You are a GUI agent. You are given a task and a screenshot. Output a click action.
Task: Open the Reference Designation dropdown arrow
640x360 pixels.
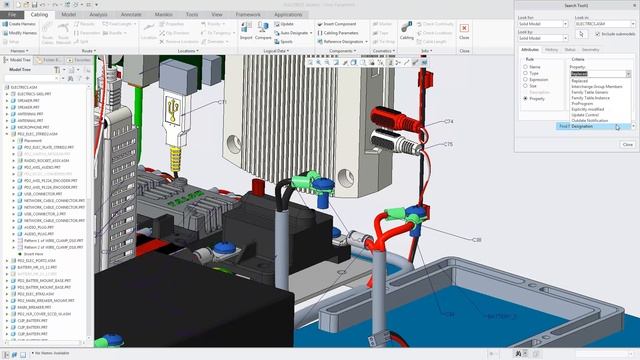(x=366, y=42)
